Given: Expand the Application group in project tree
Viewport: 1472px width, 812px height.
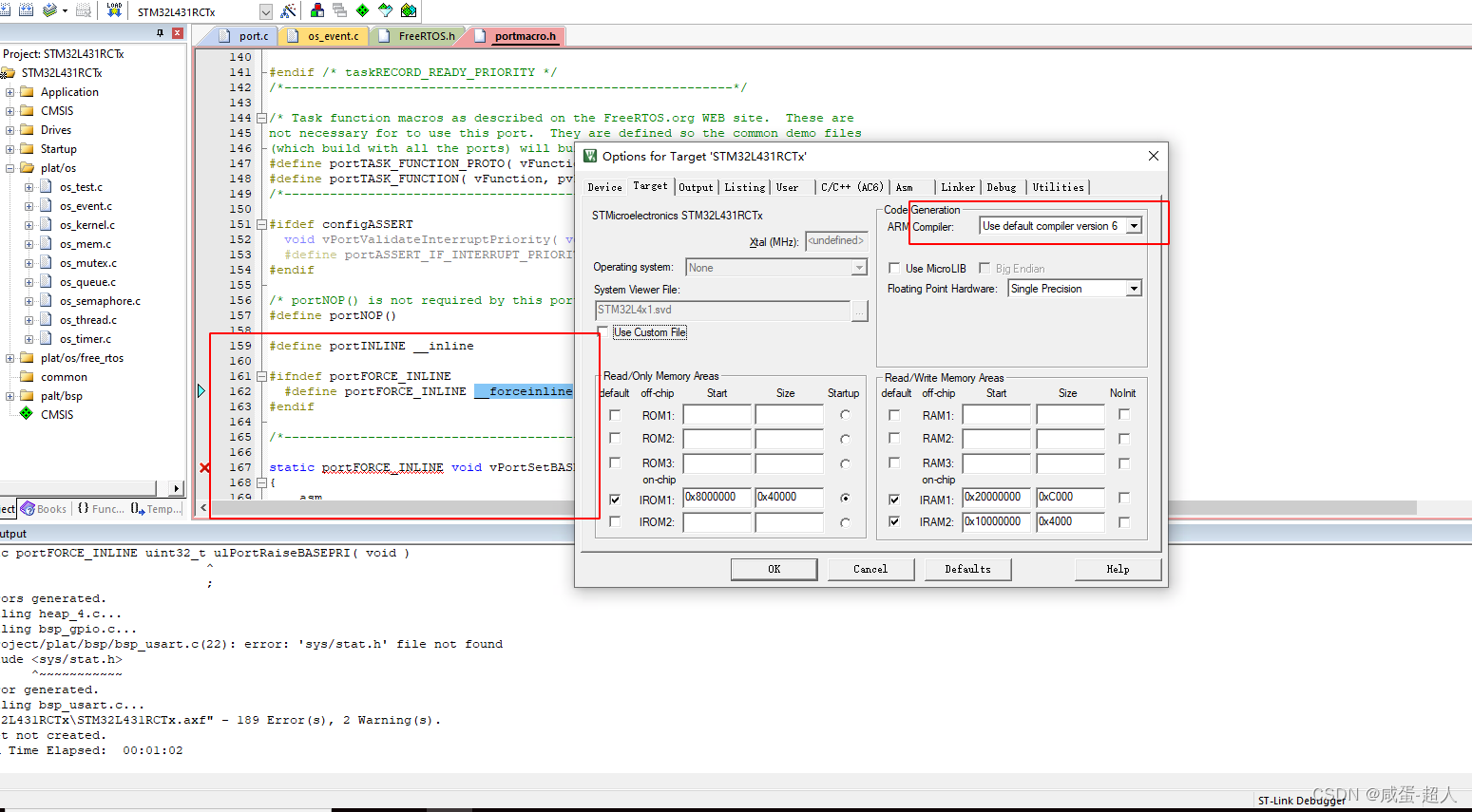Looking at the screenshot, I should coord(10,92).
